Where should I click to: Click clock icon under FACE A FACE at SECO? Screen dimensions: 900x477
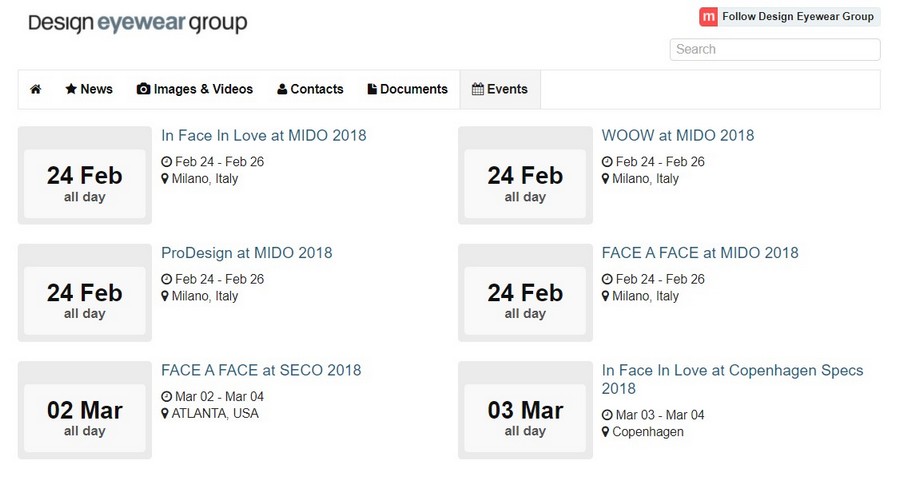[166, 397]
